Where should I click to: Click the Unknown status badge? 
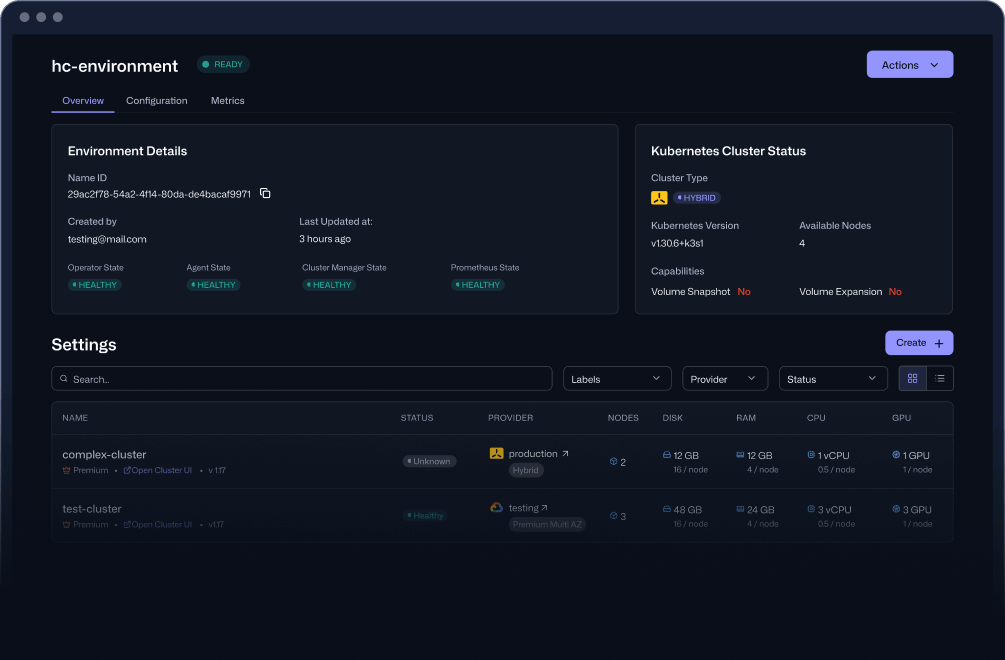(x=429, y=461)
